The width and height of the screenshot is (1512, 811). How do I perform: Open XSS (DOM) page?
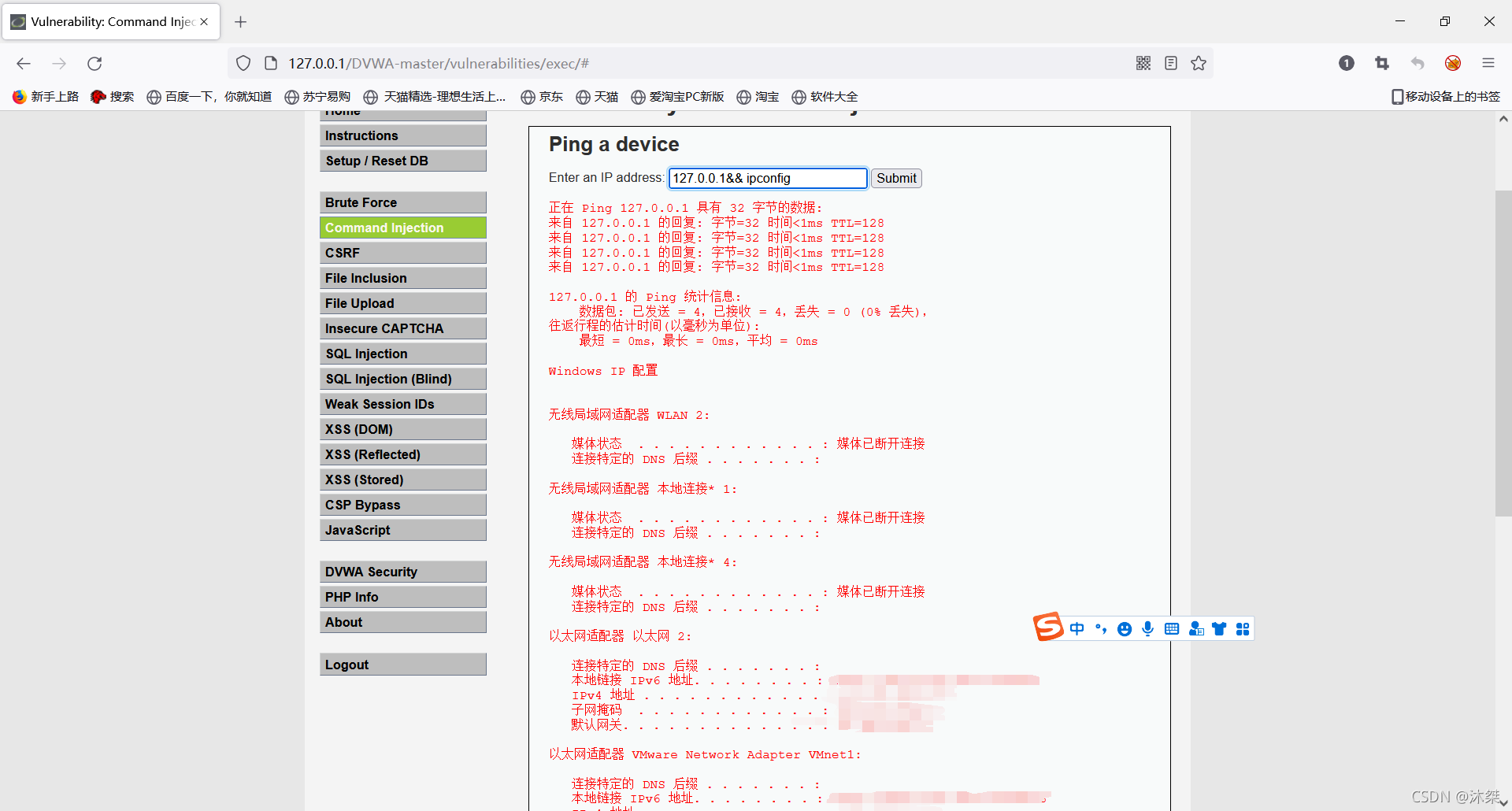pyautogui.click(x=403, y=429)
